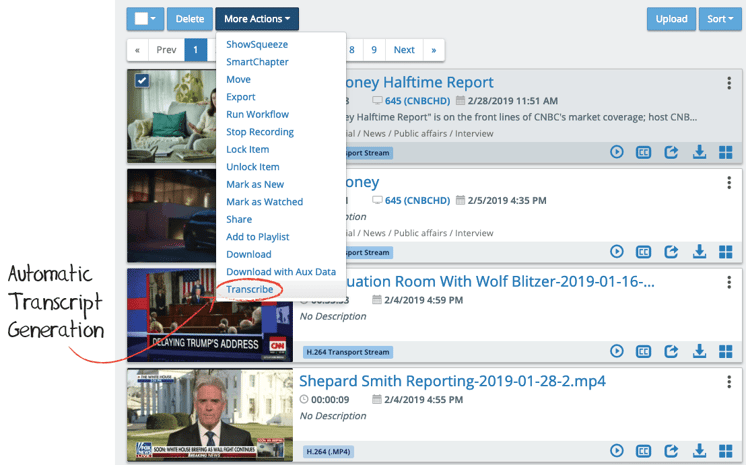Viewport: 746px width, 465px height.
Task: Uncheck the Halftime Report thumbnail checkbox
Action: (141, 81)
